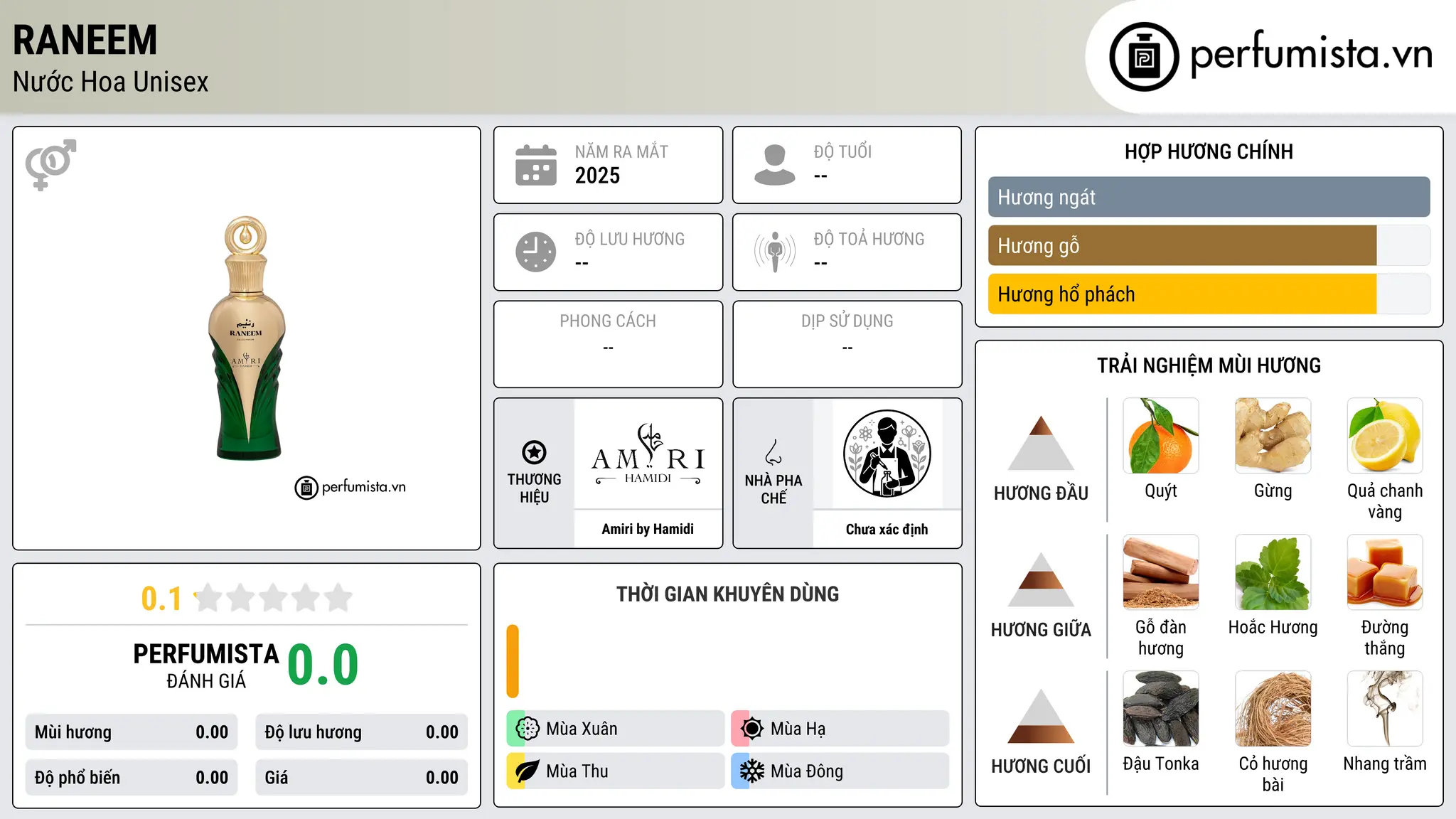
Task: Click the Hương hổ phách accord bar
Action: [x=1209, y=294]
